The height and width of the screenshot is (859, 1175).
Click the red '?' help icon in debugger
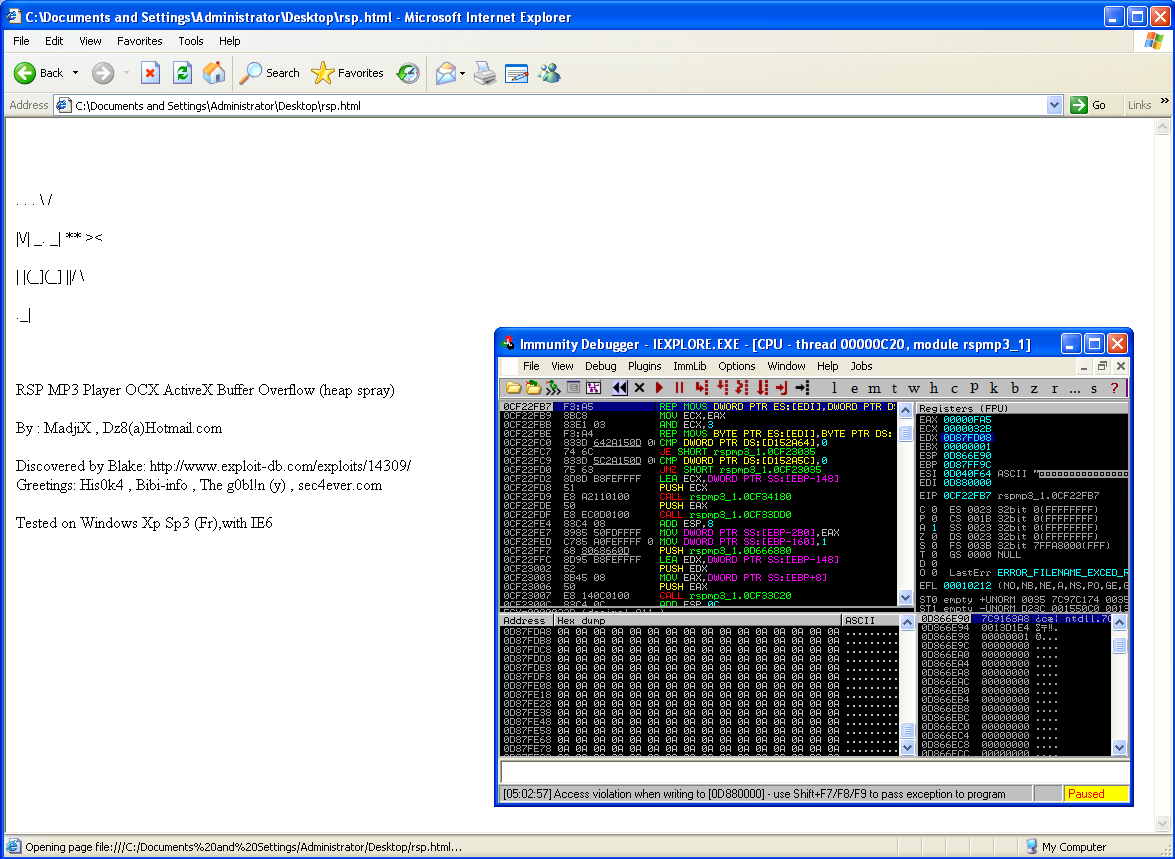click(1114, 388)
